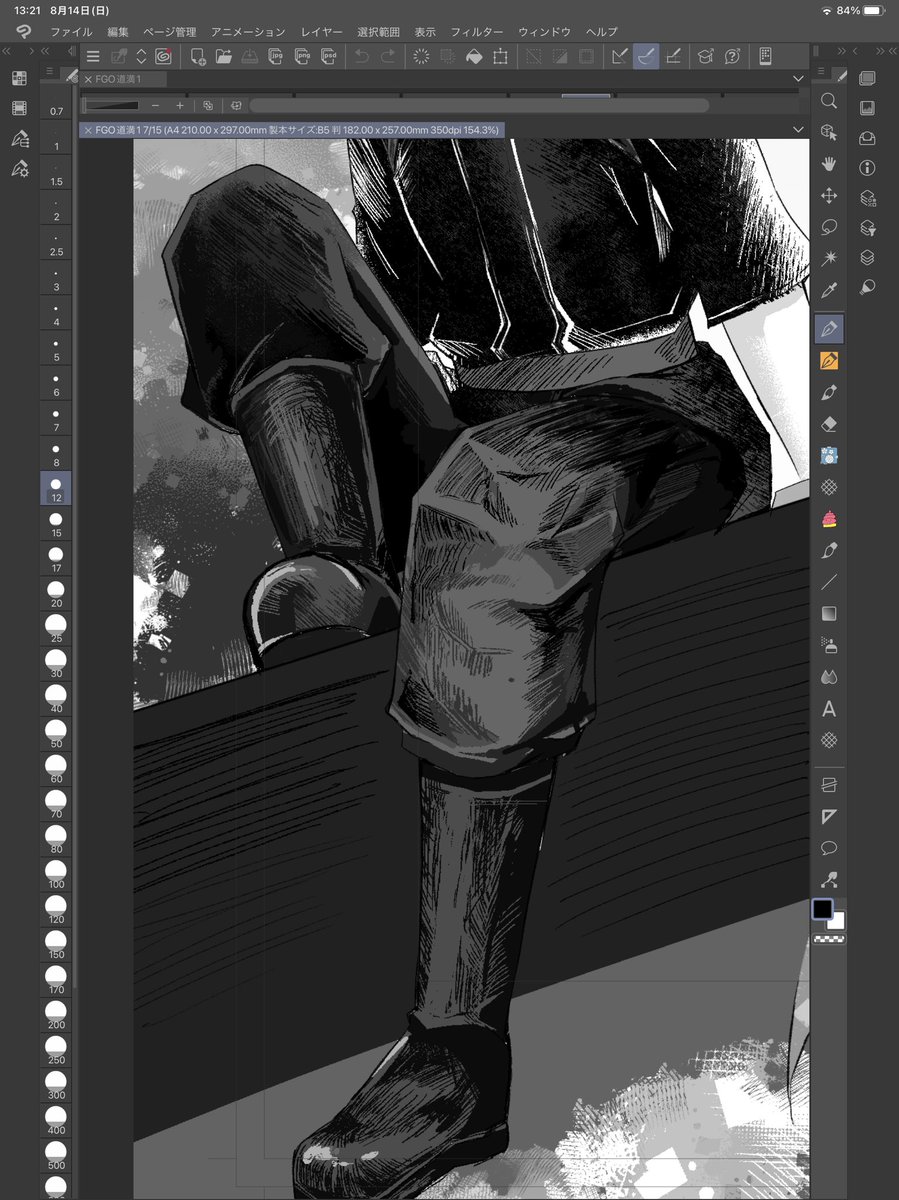Open the 選択範囲 menu
The image size is (899, 1200).
(x=380, y=32)
